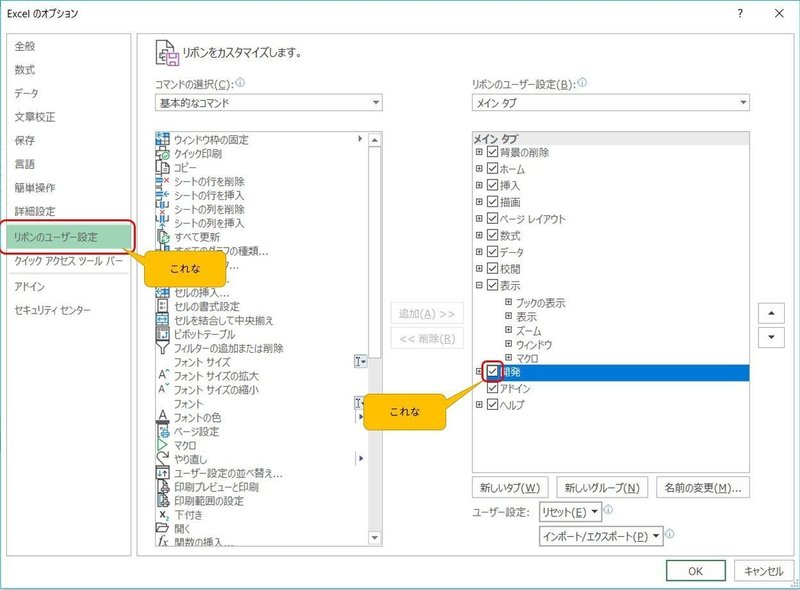Screen dimensions: 800x590
Task: Open the 全般 options category
Action: pyautogui.click(x=68, y=46)
